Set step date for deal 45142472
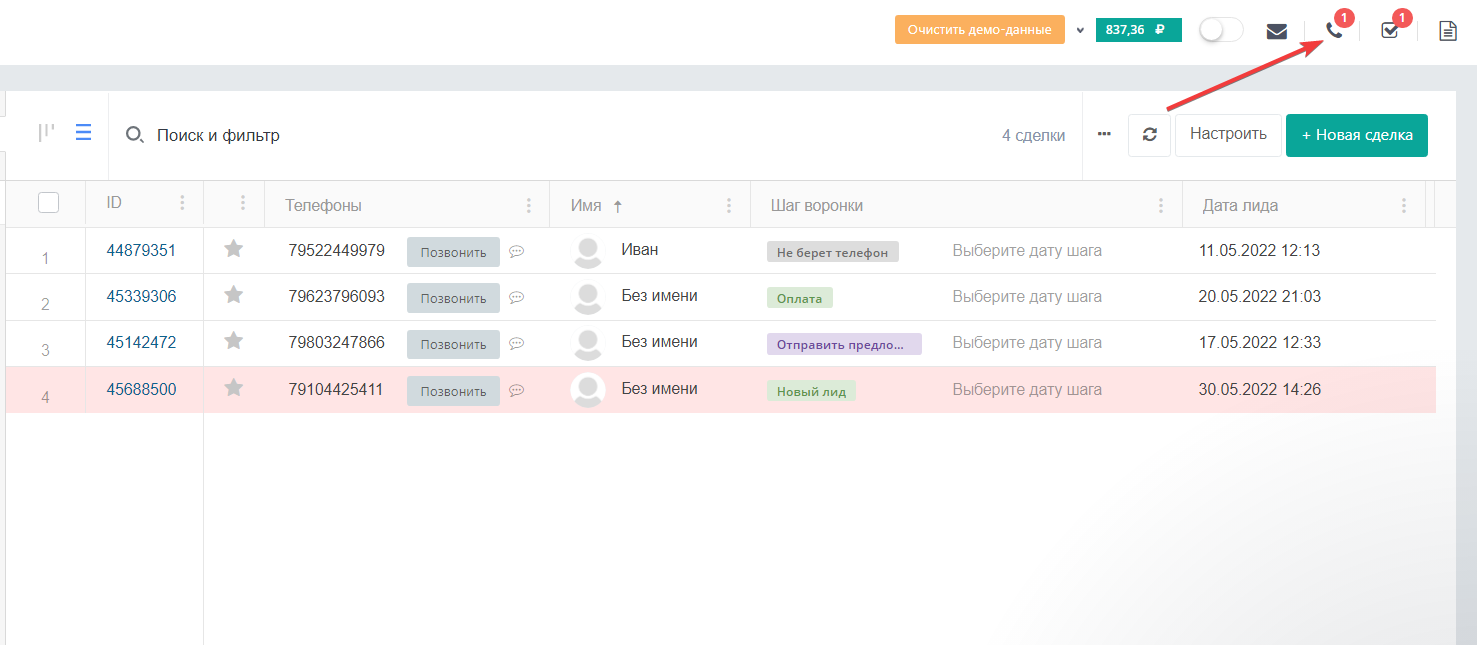This screenshot has height=645, width=1477. (x=1027, y=342)
